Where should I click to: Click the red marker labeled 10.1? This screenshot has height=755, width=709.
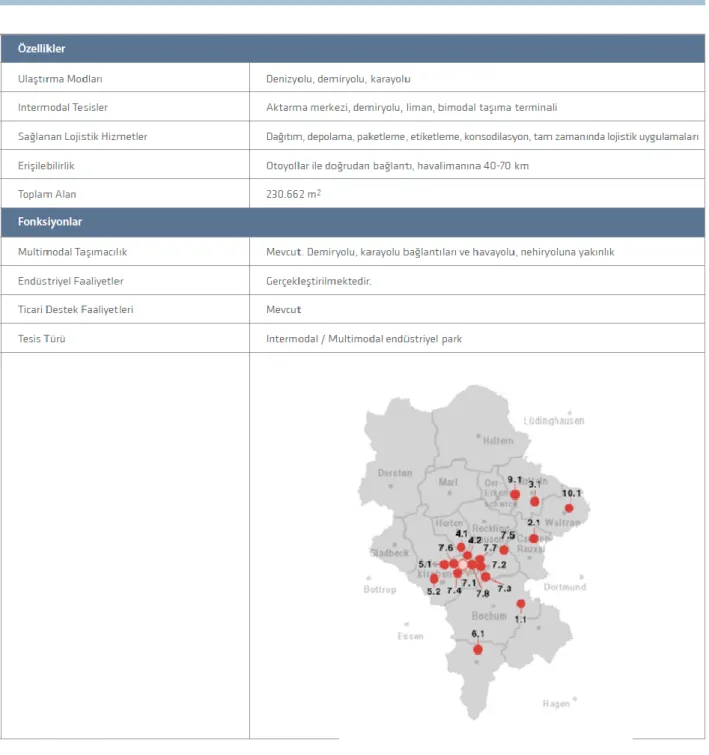[x=569, y=508]
